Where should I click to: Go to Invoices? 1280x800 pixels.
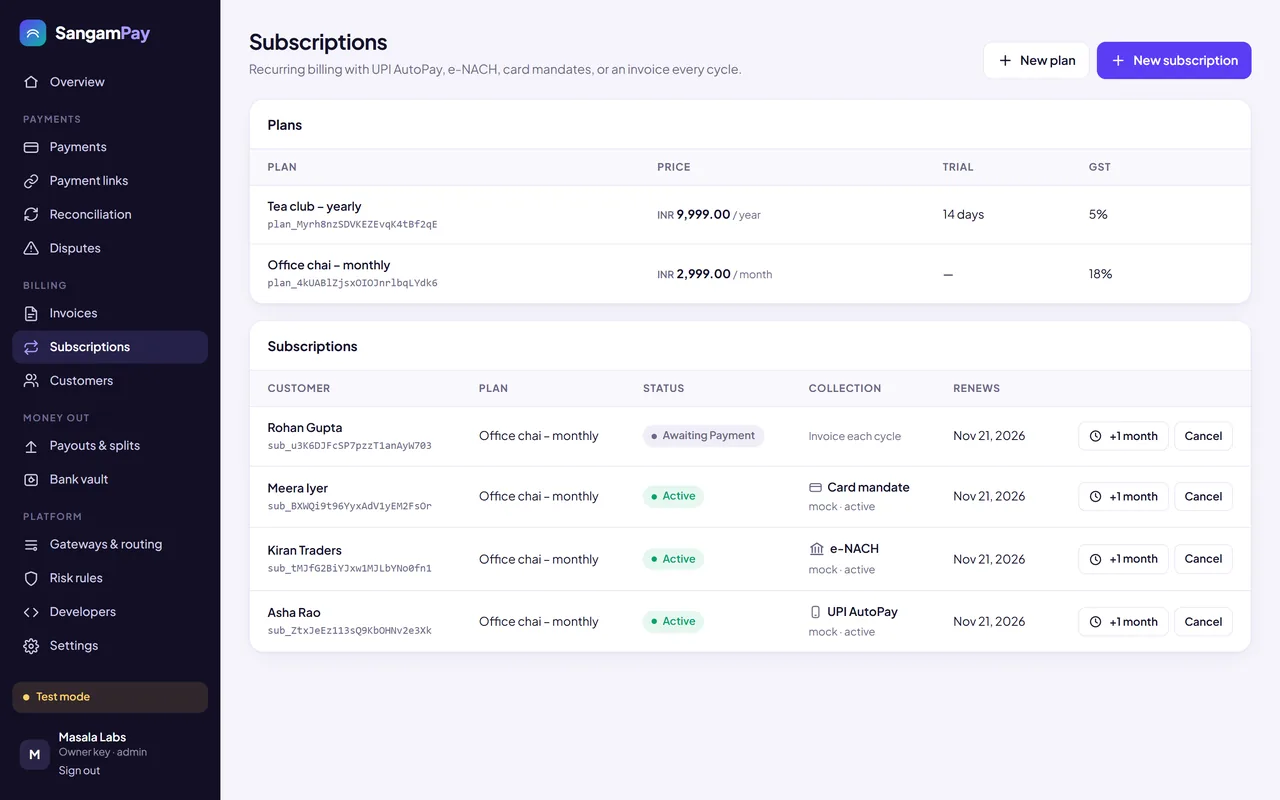[x=110, y=313]
